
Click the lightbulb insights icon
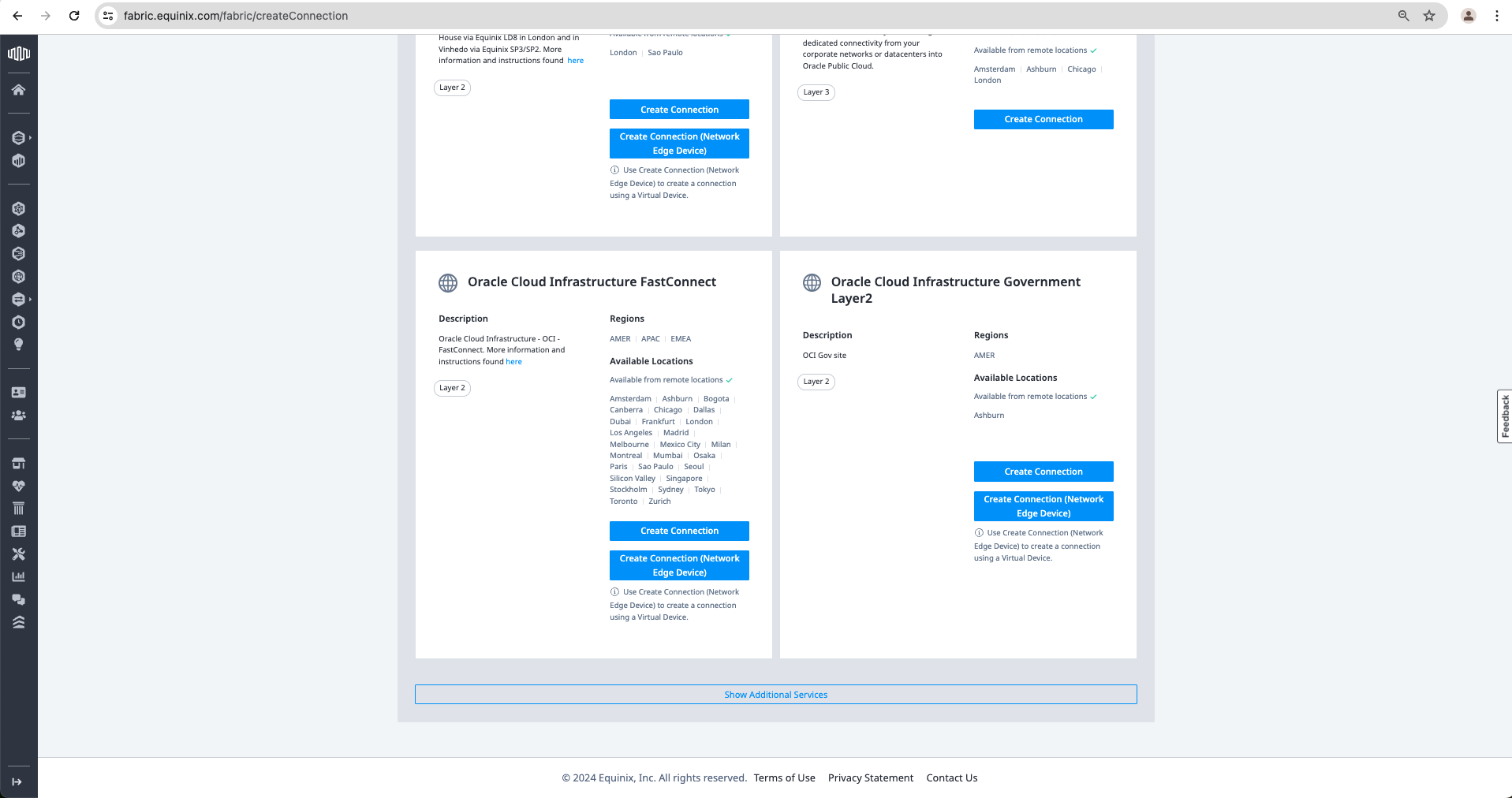coord(19,345)
